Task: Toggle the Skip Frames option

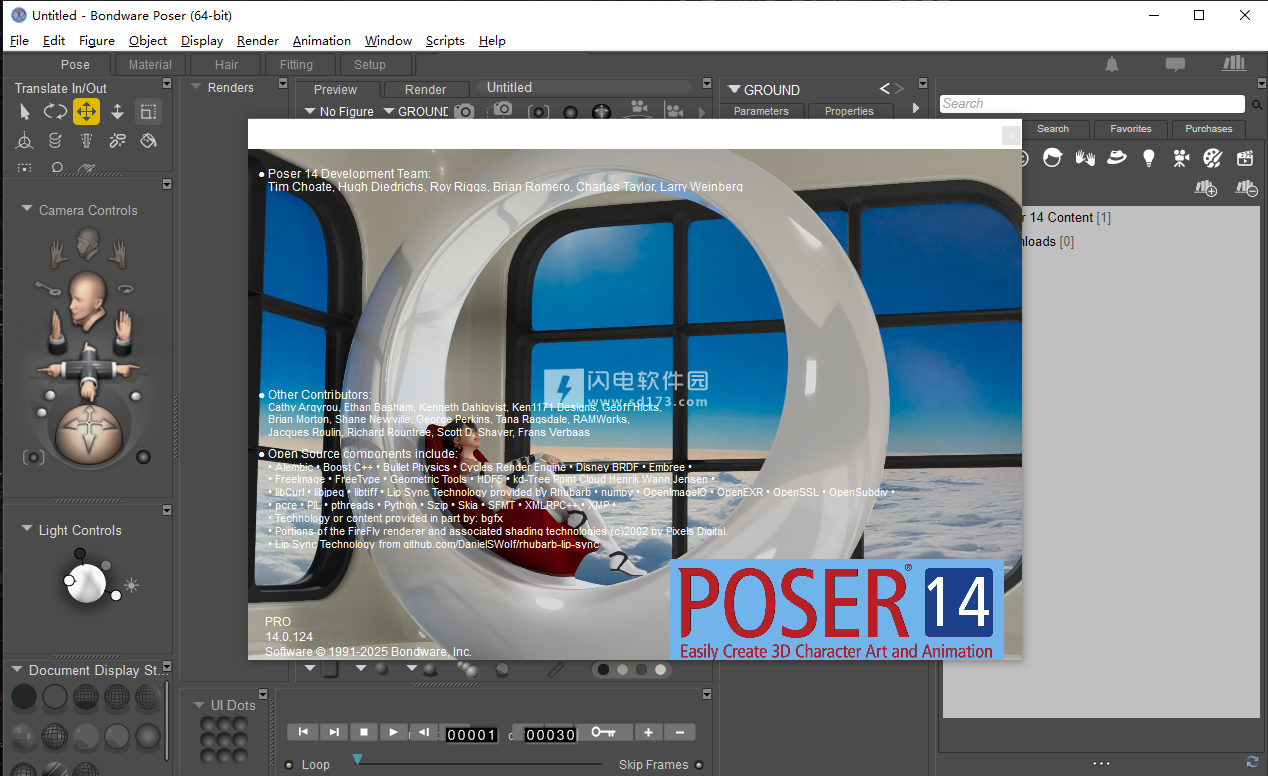Action: (x=699, y=765)
